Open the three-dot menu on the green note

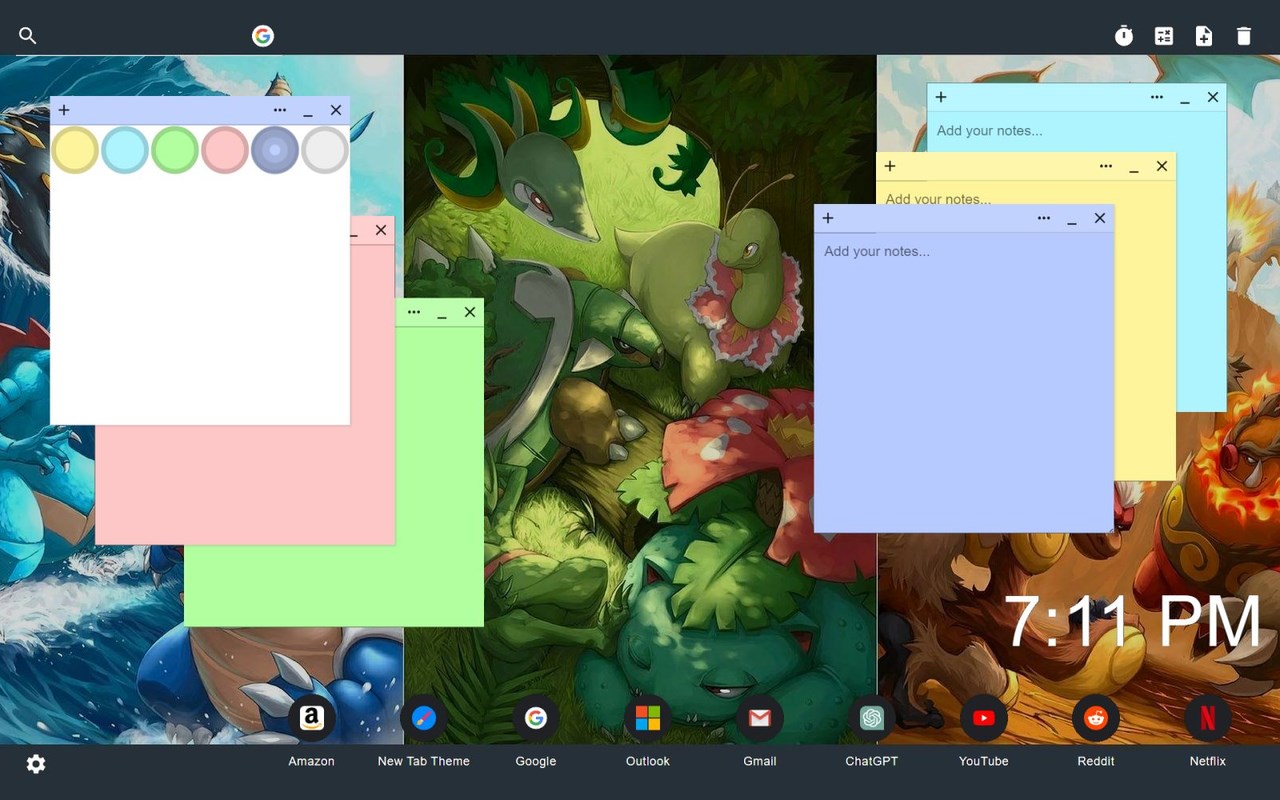(x=414, y=312)
